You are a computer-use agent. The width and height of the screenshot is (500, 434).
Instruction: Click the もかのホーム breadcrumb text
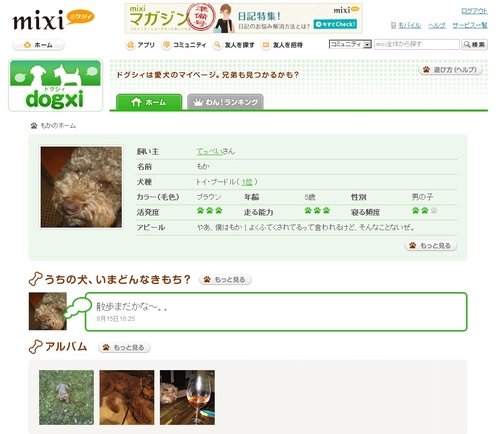pos(58,126)
